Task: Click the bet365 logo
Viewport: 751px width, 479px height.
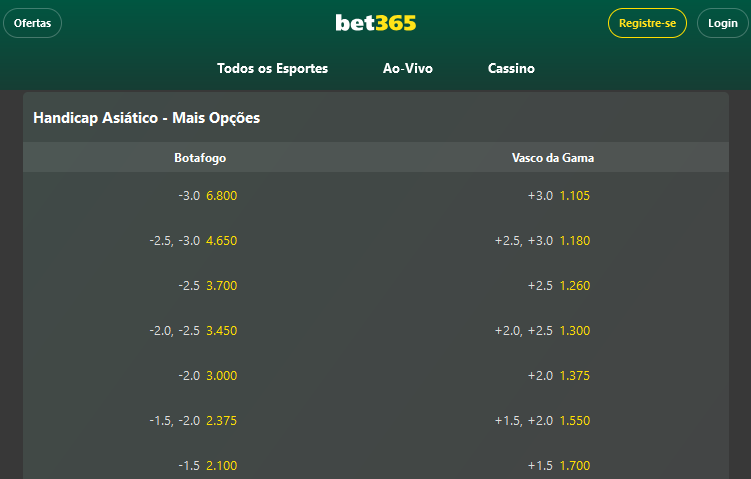Action: tap(375, 23)
